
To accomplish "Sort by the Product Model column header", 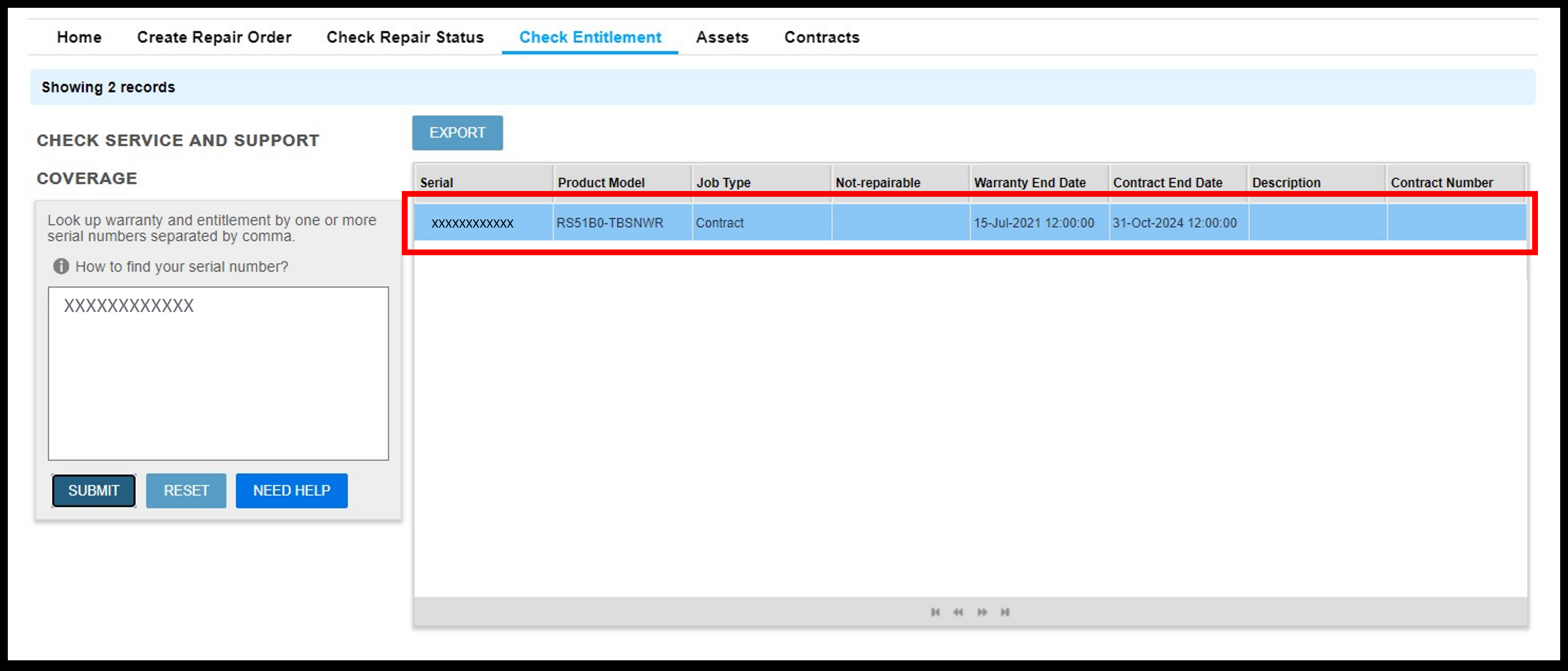I will pos(623,182).
